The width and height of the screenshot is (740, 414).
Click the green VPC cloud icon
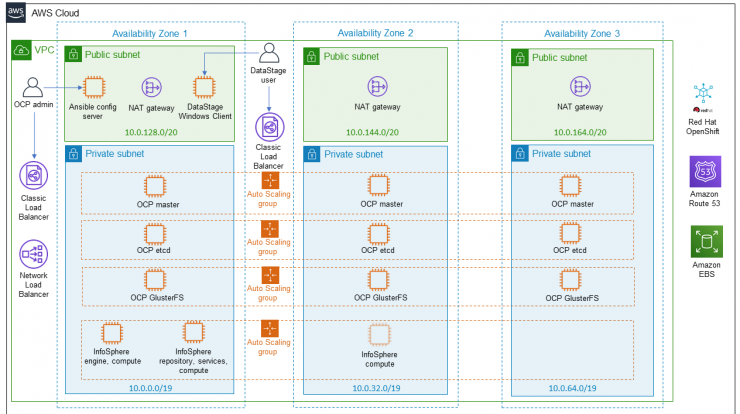point(21,50)
